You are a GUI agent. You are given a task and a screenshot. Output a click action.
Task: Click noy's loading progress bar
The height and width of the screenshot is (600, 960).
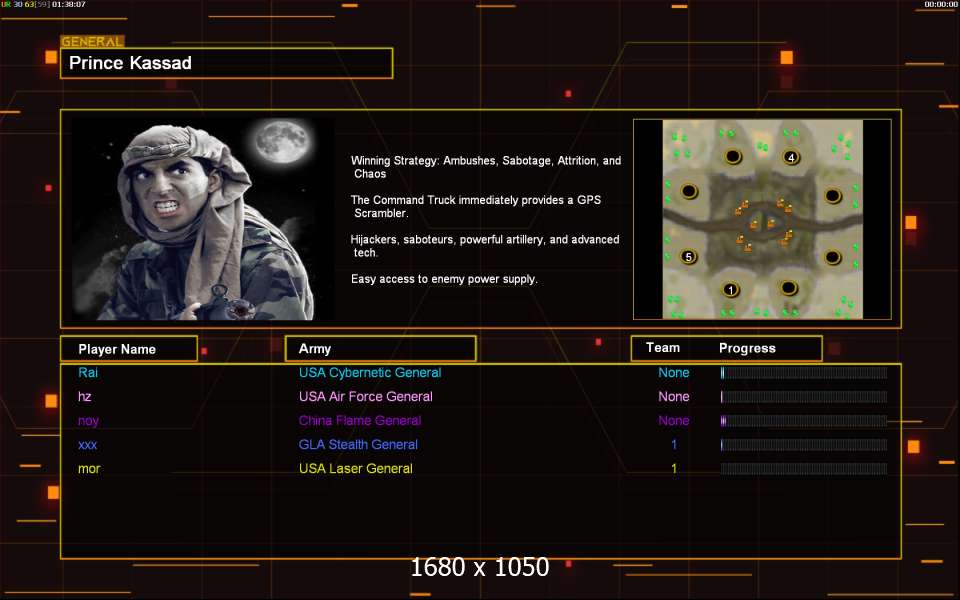click(x=804, y=421)
